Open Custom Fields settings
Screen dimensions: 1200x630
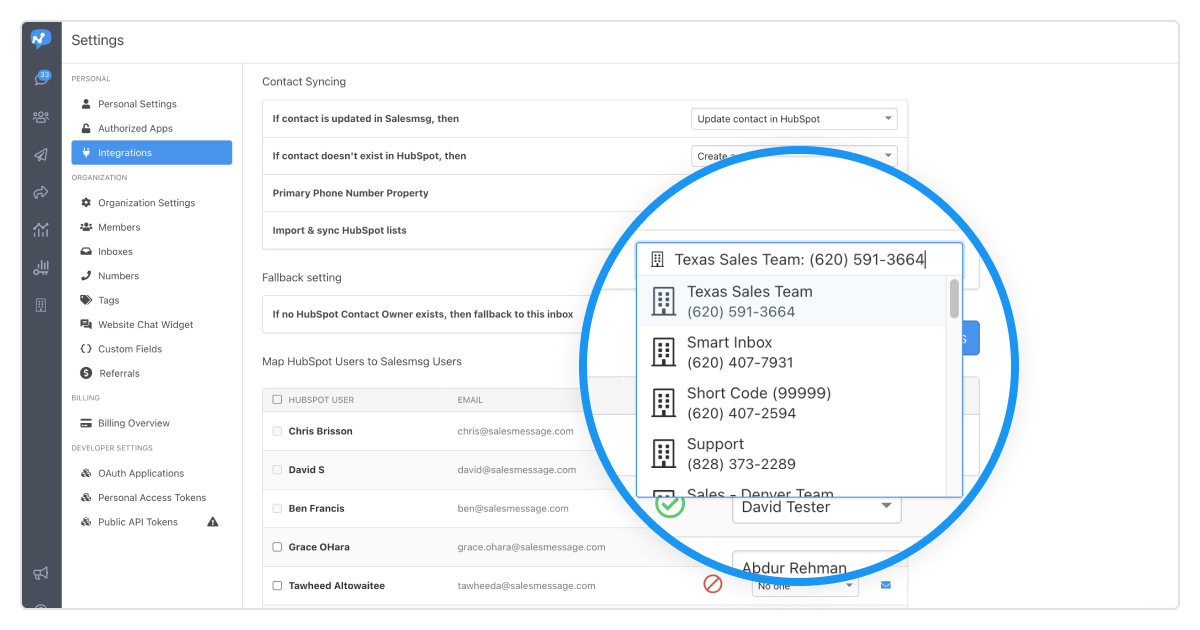click(x=129, y=349)
